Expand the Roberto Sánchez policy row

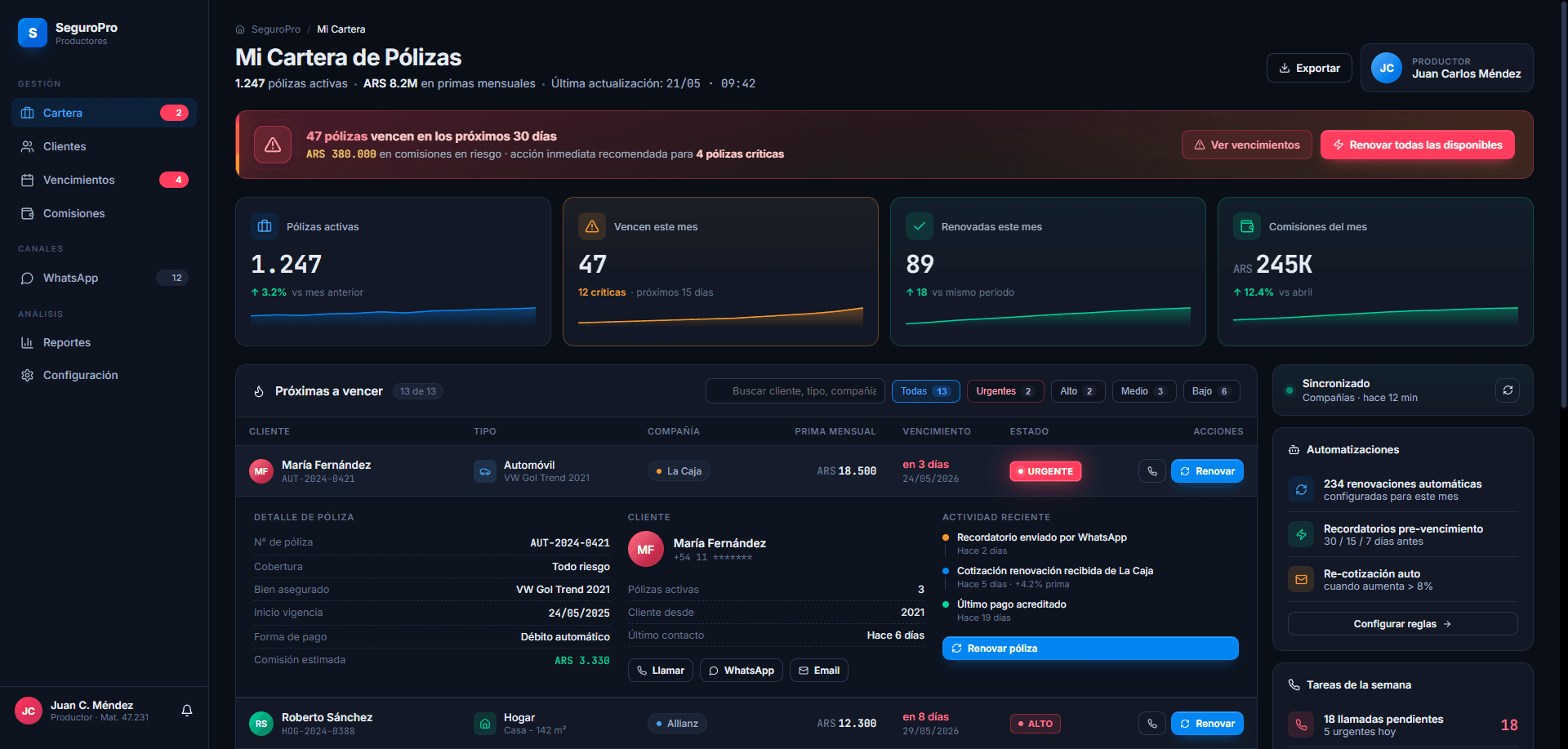click(x=746, y=723)
